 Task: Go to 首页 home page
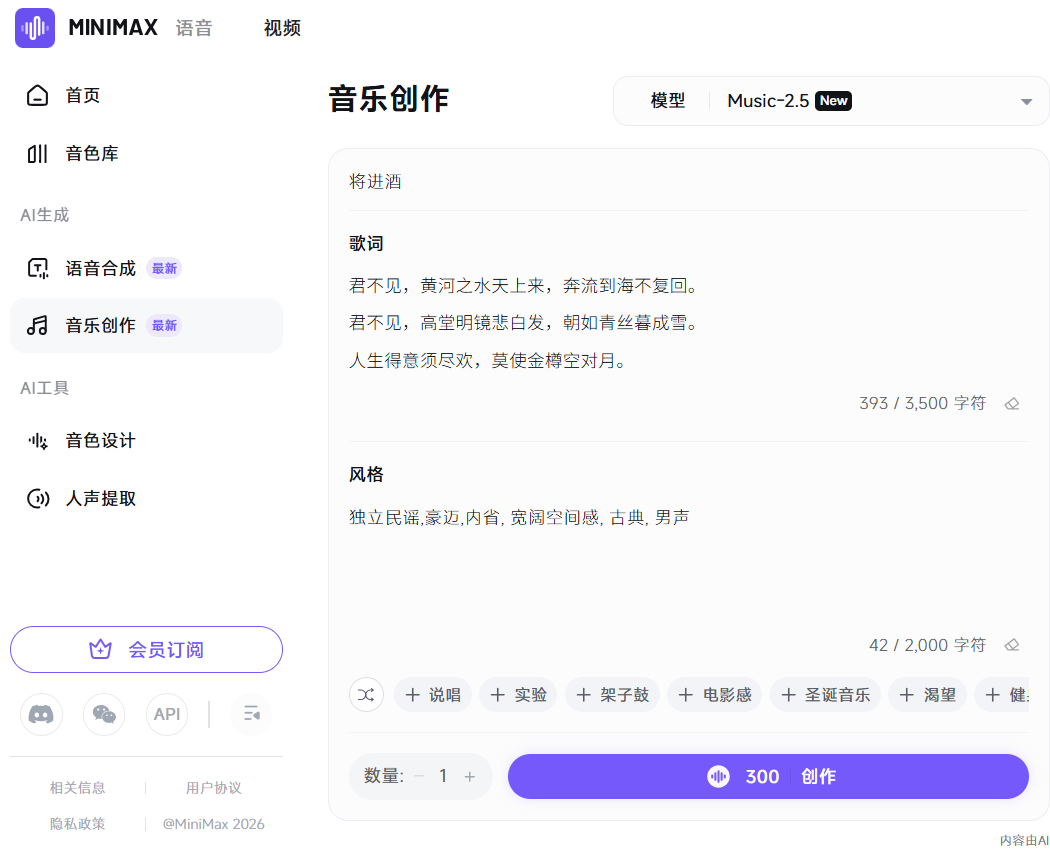(83, 94)
